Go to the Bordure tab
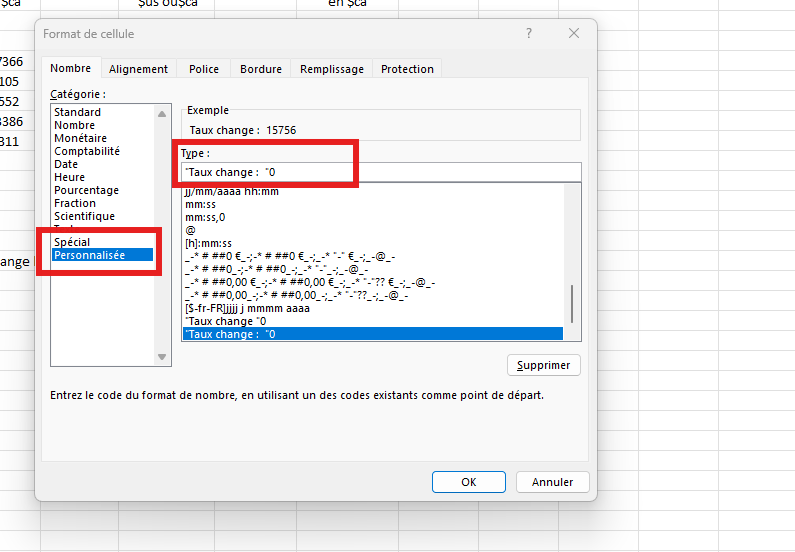795x552 pixels. coord(261,69)
